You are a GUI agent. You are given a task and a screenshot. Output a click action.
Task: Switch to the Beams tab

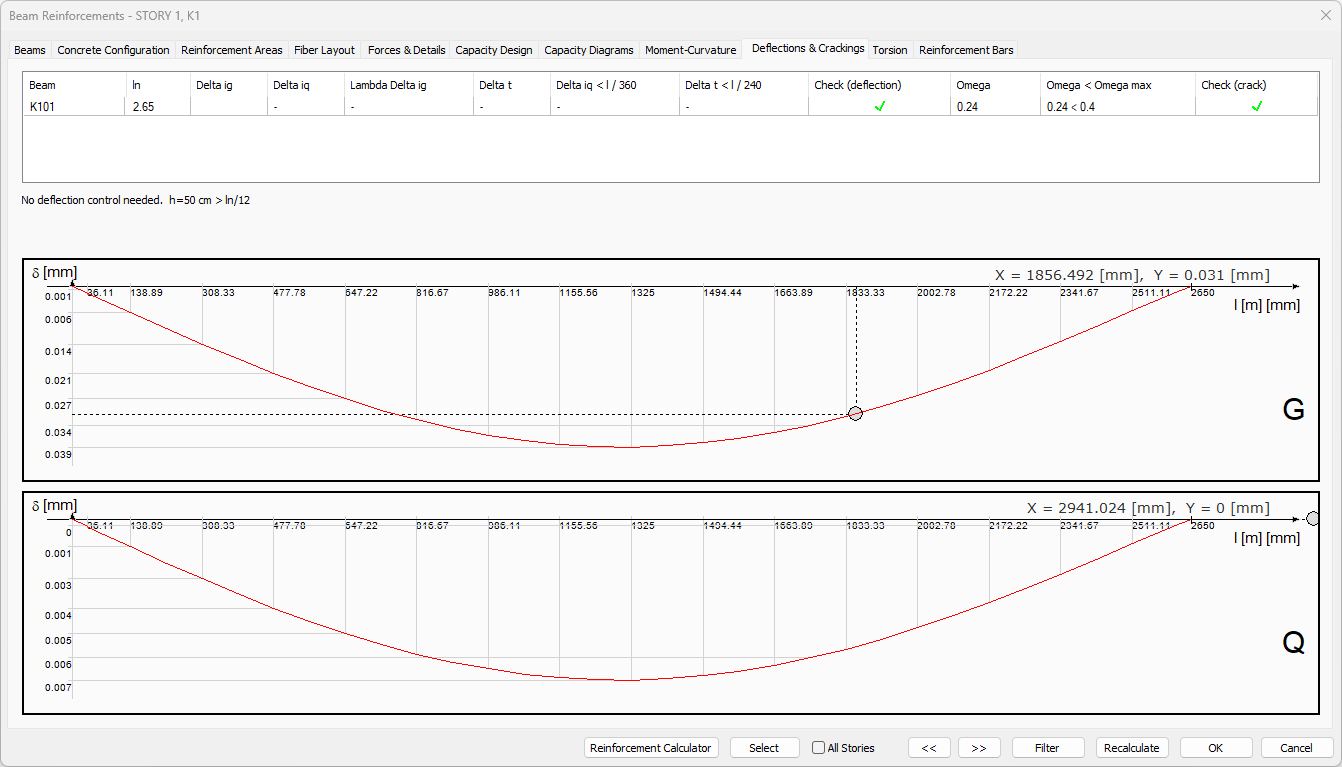tap(30, 50)
